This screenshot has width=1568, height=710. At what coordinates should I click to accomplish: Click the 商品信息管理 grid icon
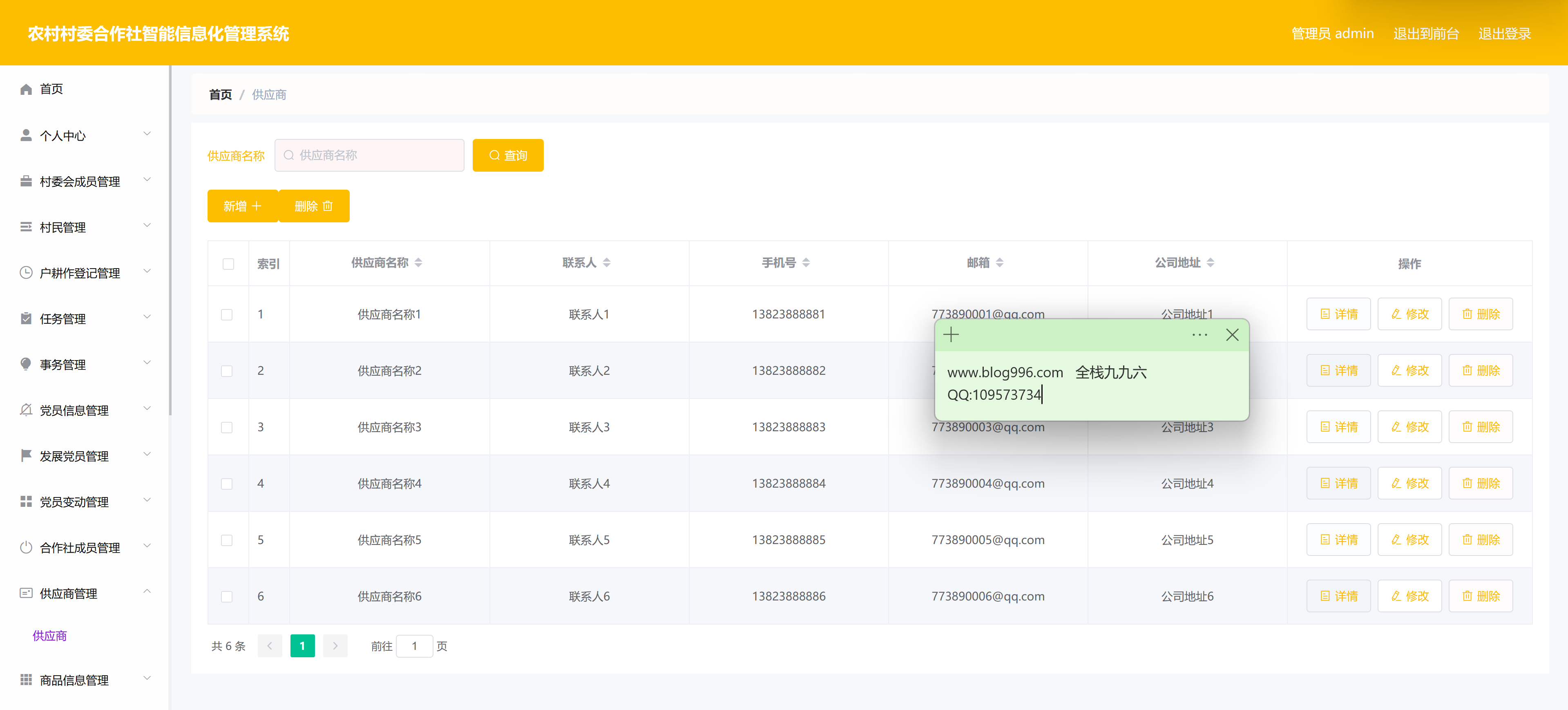(26, 680)
